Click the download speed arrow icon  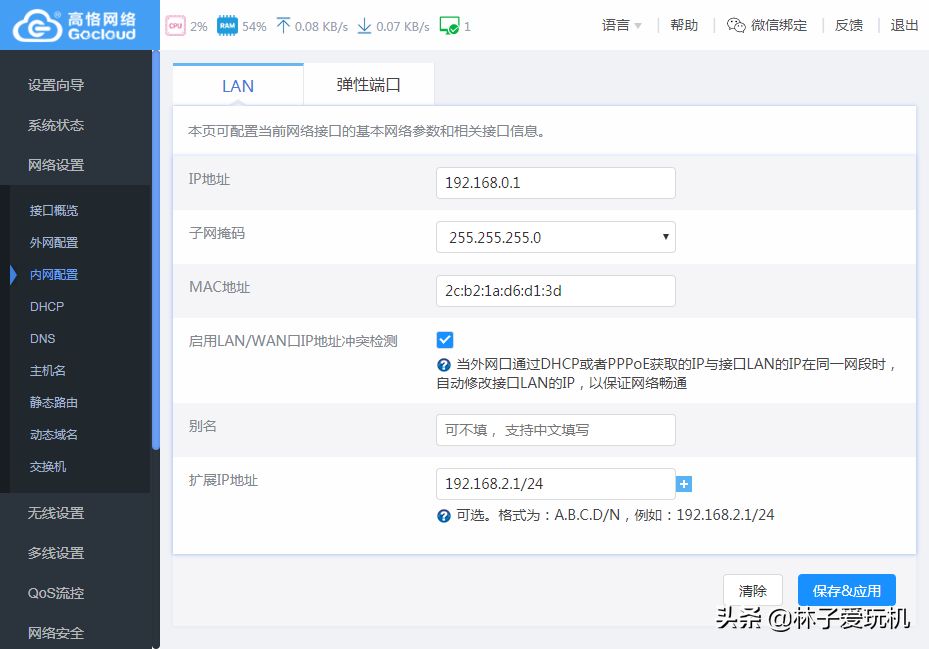coord(364,26)
